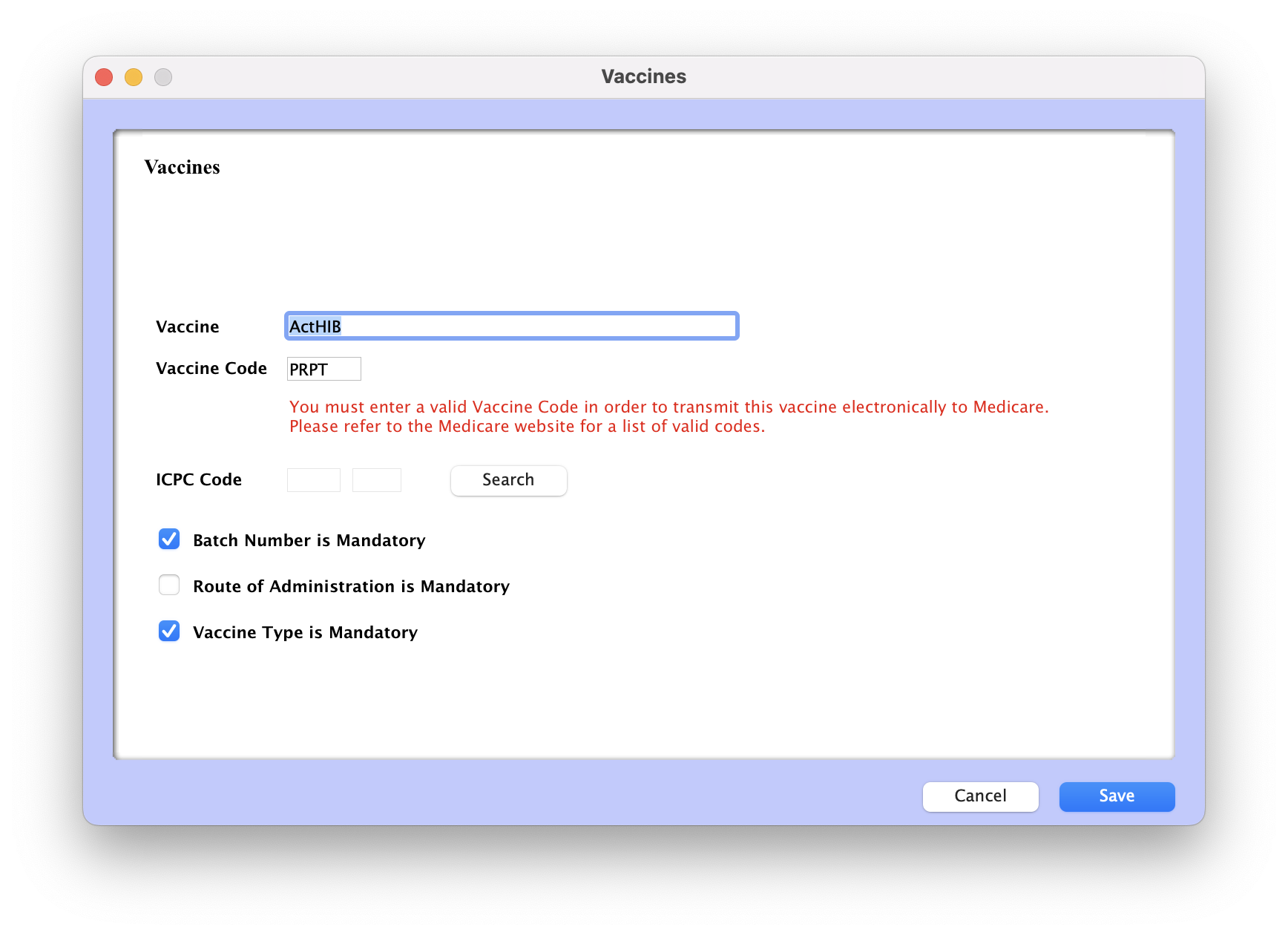Screen dimensions: 1288x935
Task: Click the ICPC Code field label
Action: click(198, 480)
